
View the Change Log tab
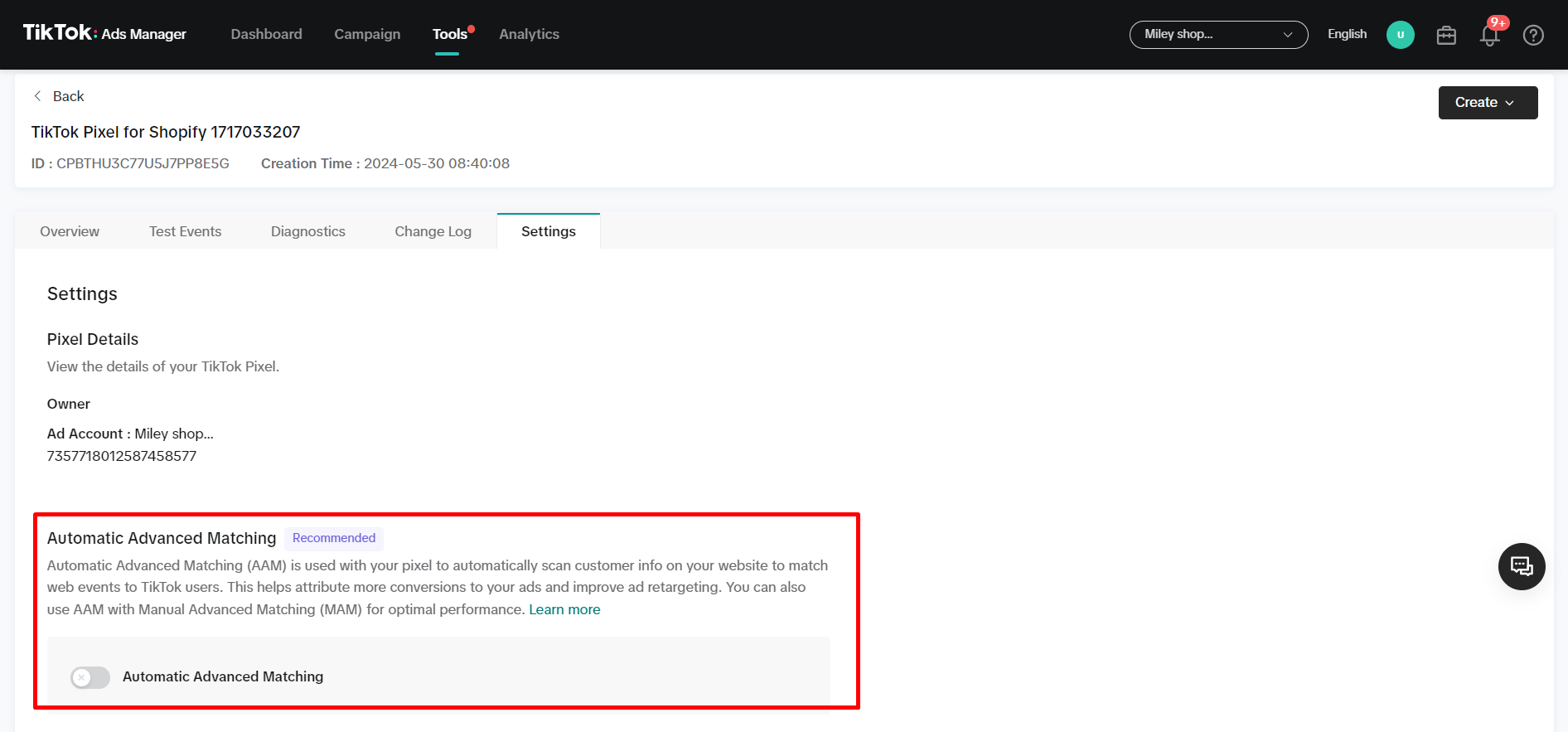[433, 231]
